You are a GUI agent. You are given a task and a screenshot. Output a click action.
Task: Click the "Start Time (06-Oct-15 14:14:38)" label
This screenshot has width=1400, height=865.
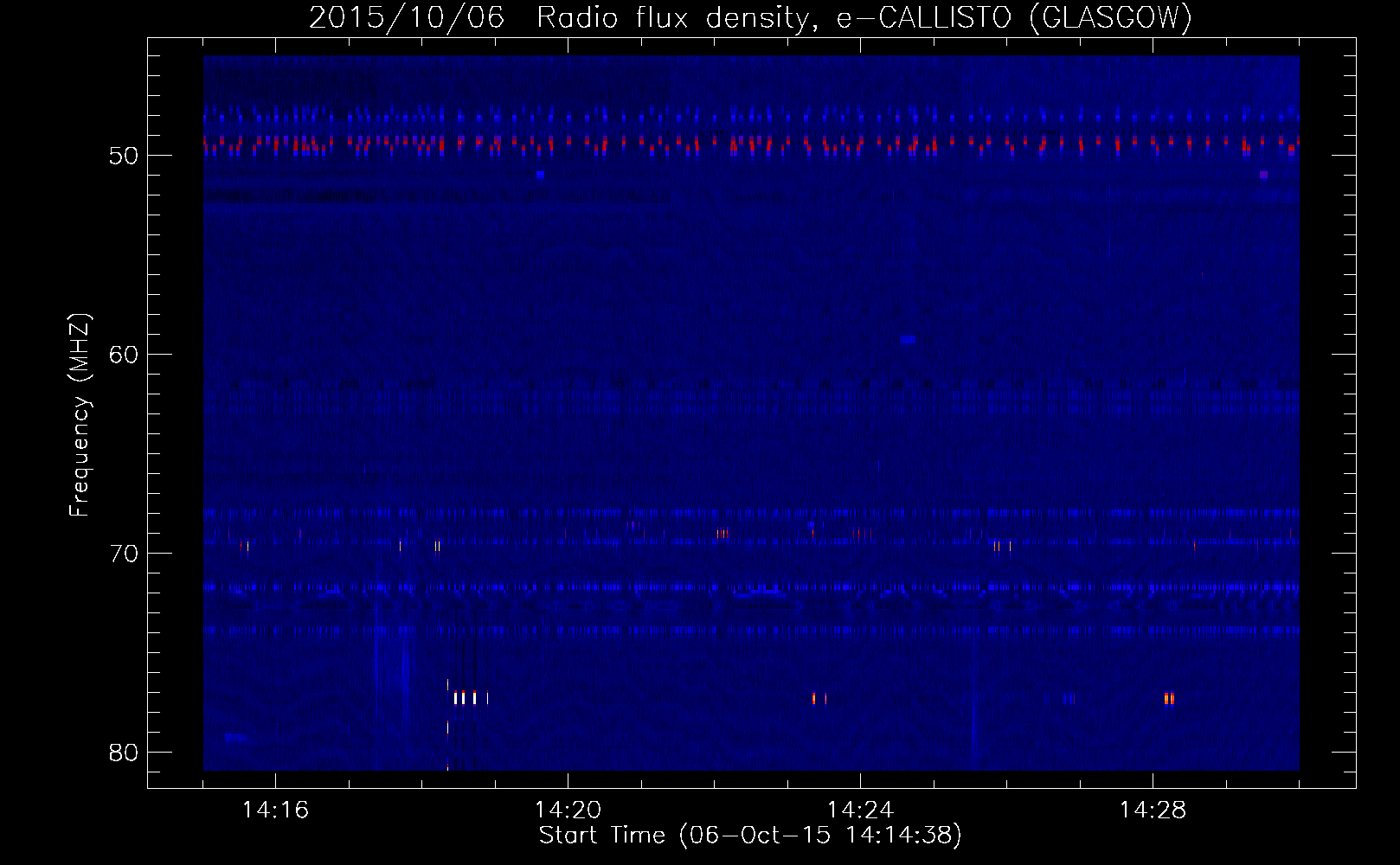750,836
